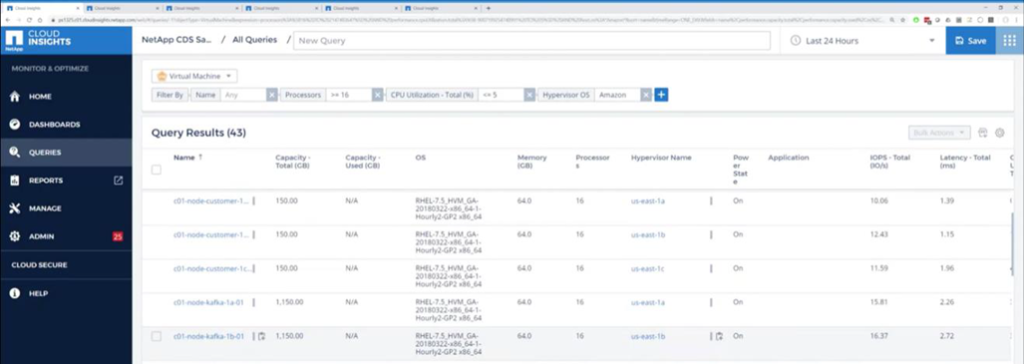Open us-east-1a link in kafka-1a-01 row

pyautogui.click(x=647, y=302)
